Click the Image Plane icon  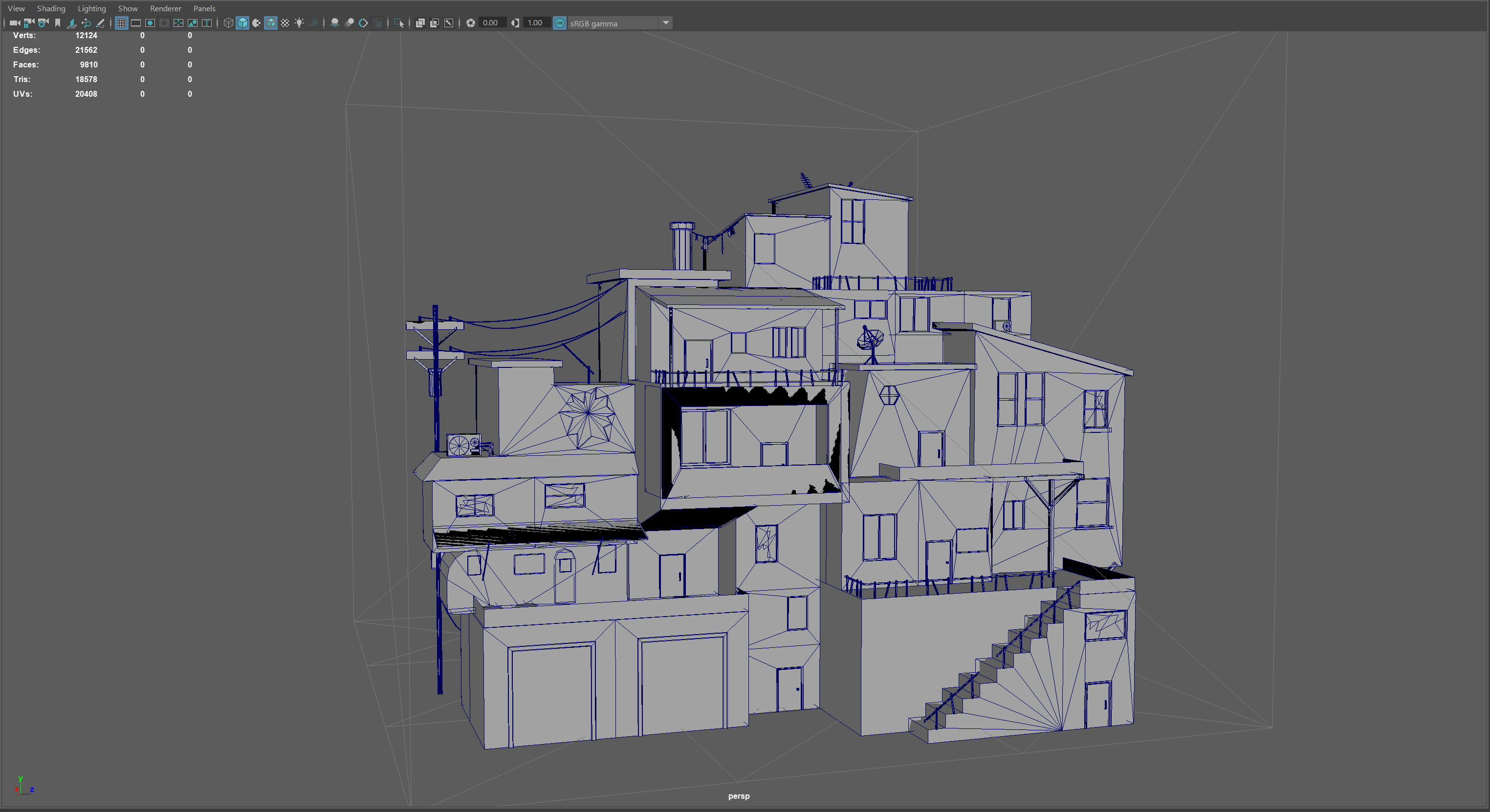tap(72, 23)
